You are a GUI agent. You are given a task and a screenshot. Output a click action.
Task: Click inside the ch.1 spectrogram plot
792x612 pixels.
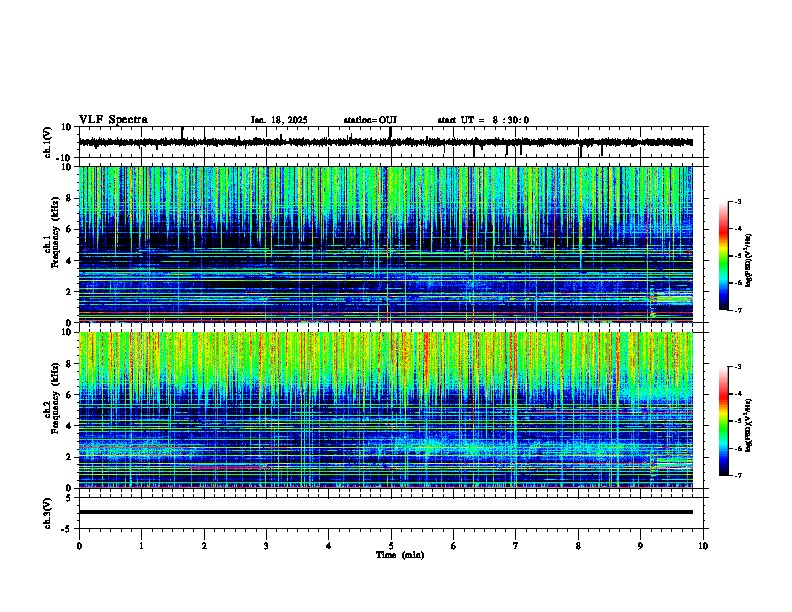pos(386,244)
